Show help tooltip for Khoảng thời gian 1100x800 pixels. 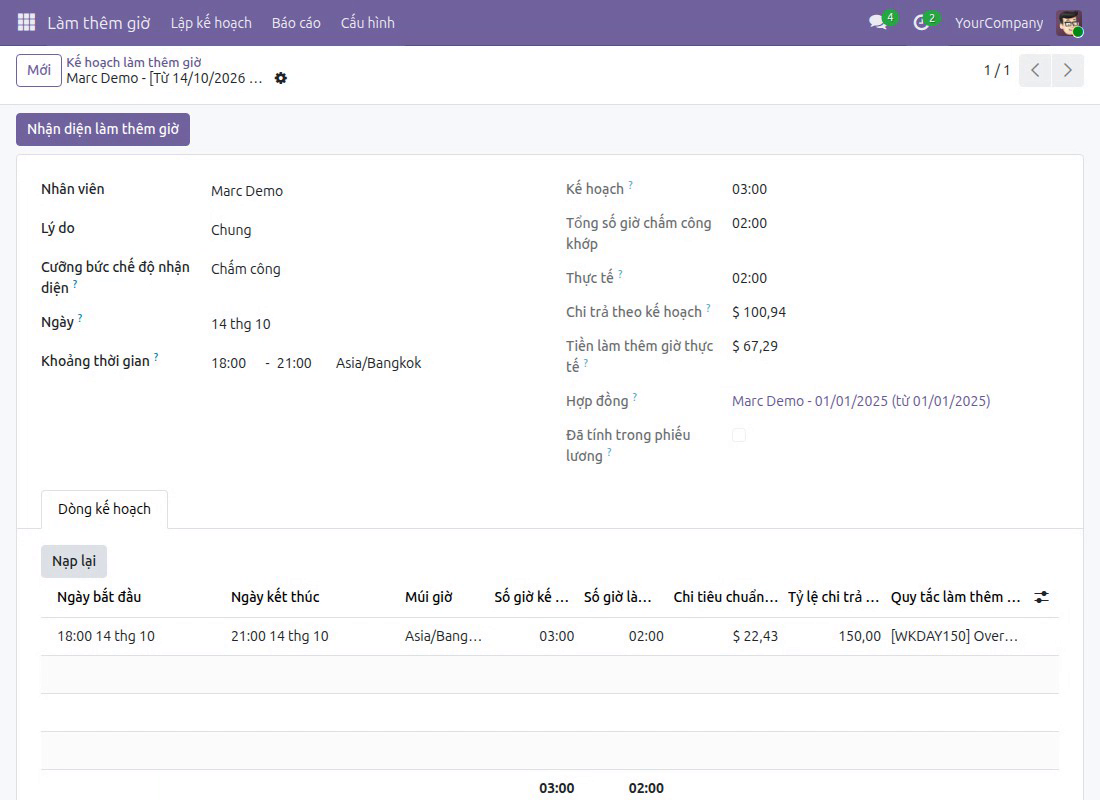tap(156, 358)
